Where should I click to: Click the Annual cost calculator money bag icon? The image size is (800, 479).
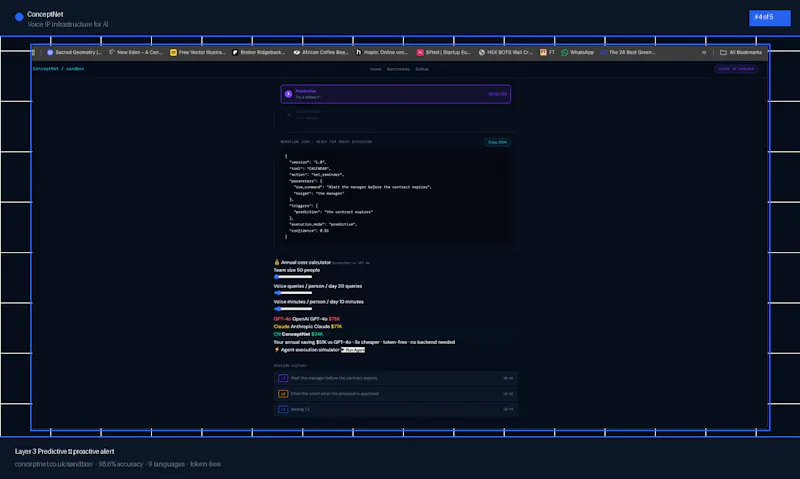tap(277, 262)
